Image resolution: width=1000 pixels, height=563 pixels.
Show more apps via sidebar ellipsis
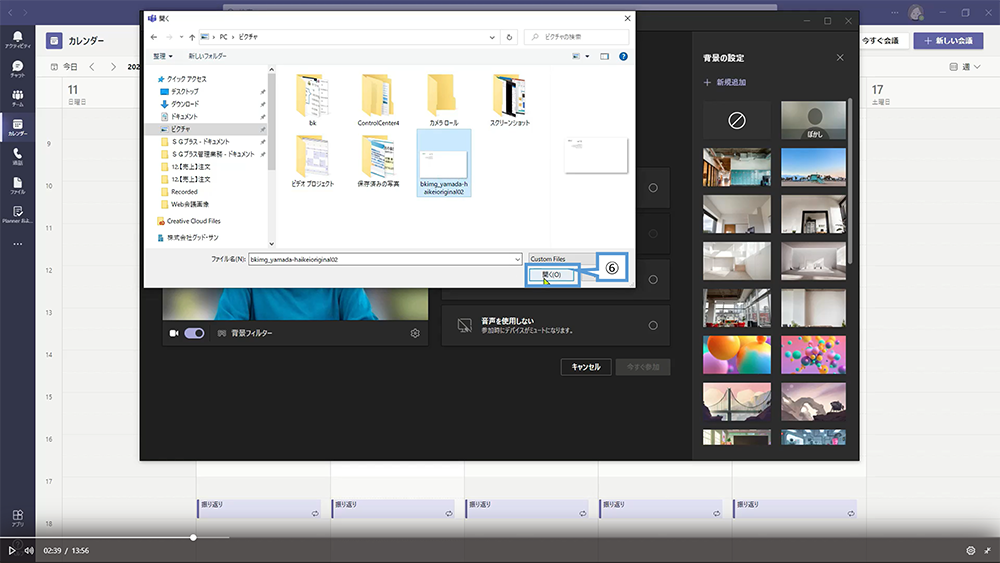(x=17, y=244)
